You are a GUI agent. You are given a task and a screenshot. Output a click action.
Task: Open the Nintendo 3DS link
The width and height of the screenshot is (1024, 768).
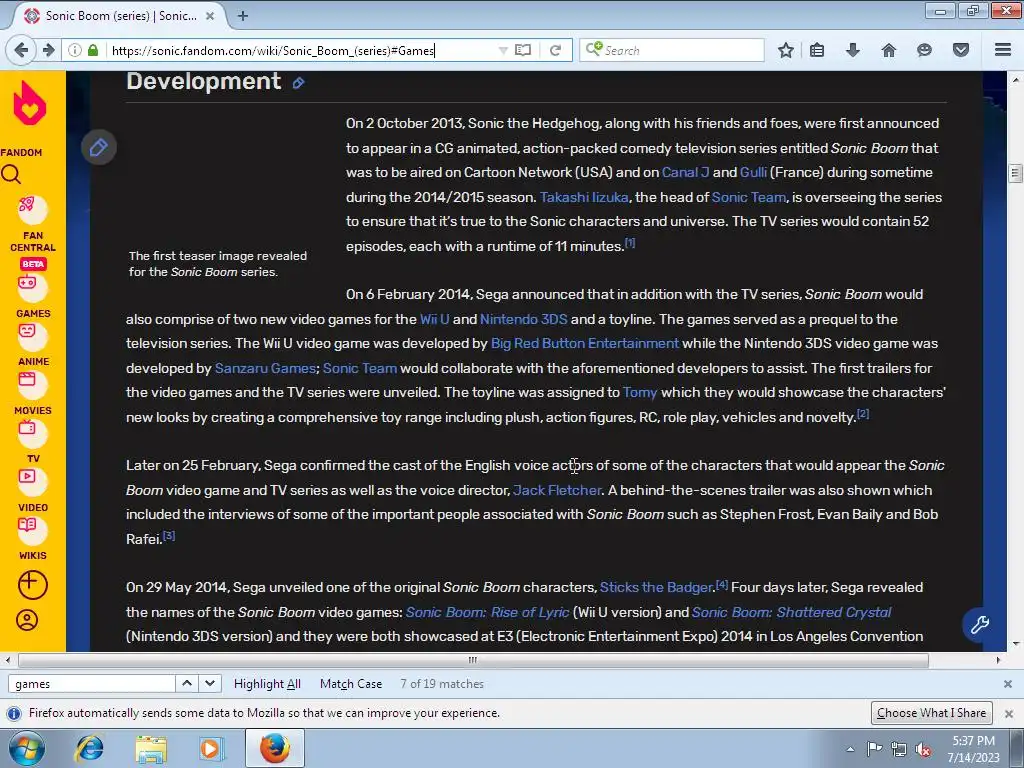(x=524, y=319)
